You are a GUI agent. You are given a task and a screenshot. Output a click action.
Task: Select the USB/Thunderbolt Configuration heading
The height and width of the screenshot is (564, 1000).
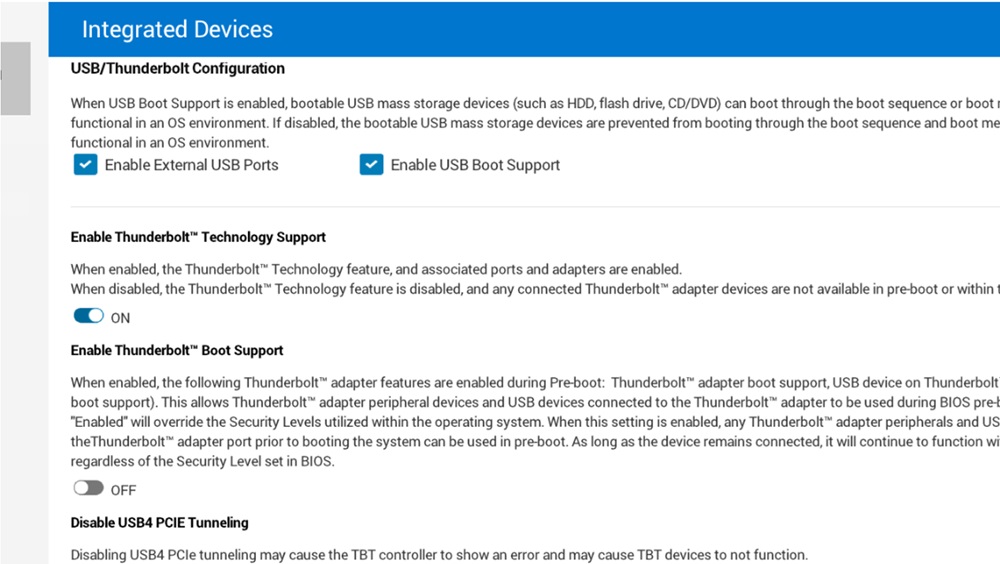click(x=177, y=69)
